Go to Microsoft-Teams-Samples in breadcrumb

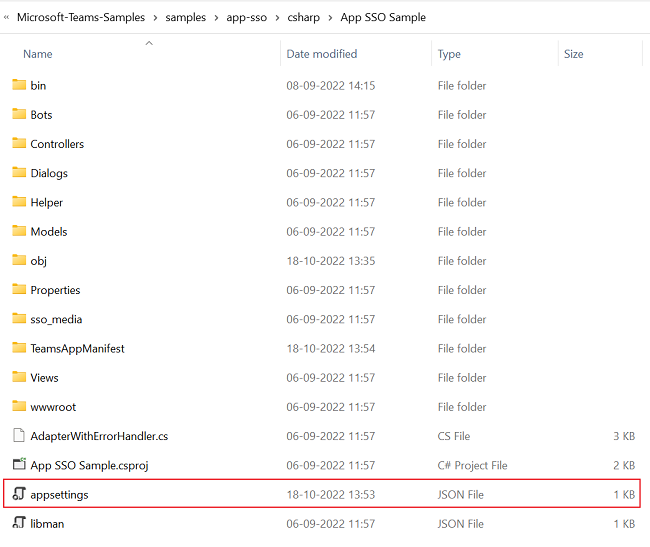pos(81,17)
